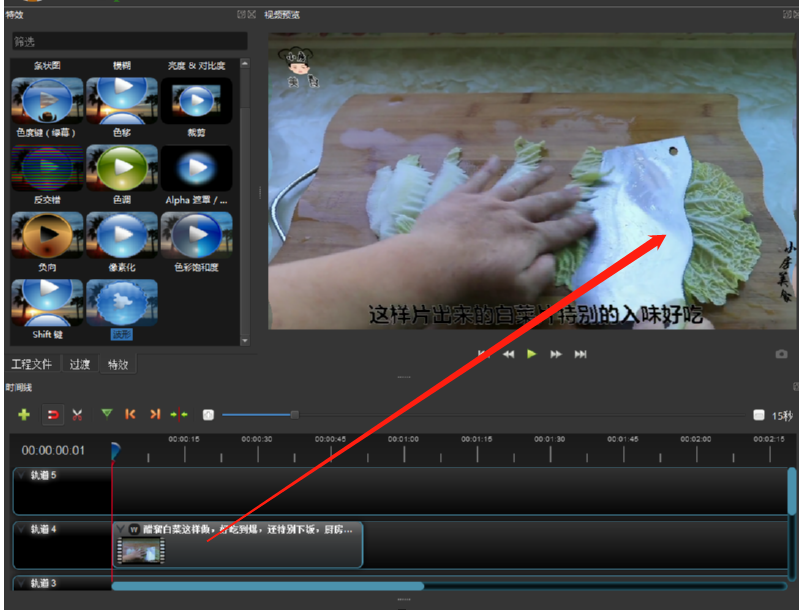Click the rewind button

pyautogui.click(x=508, y=354)
